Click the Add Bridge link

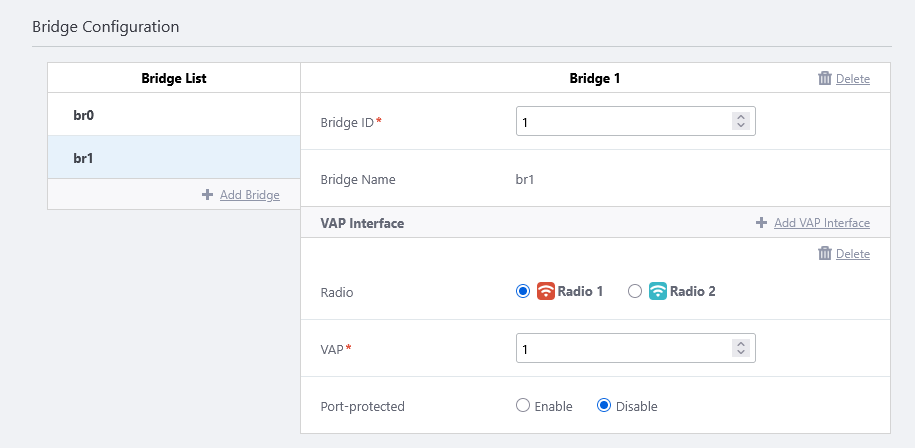pyautogui.click(x=249, y=195)
